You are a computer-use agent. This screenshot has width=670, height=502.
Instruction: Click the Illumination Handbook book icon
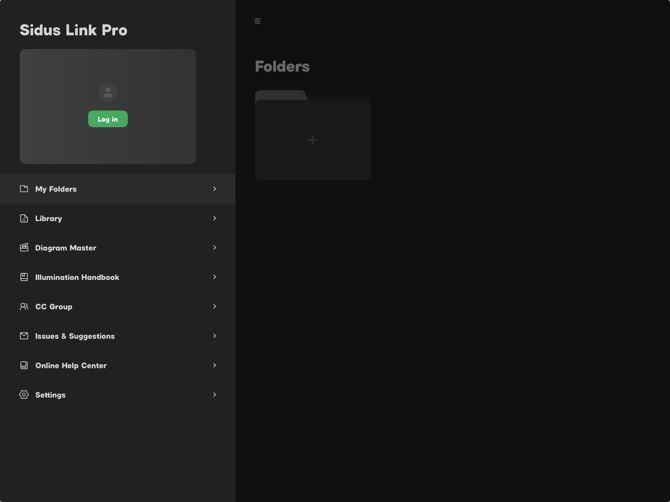tap(24, 277)
